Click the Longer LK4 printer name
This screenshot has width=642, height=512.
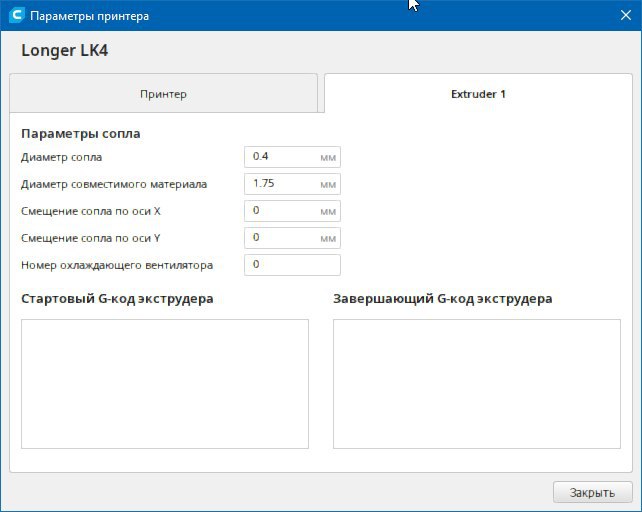coord(65,50)
